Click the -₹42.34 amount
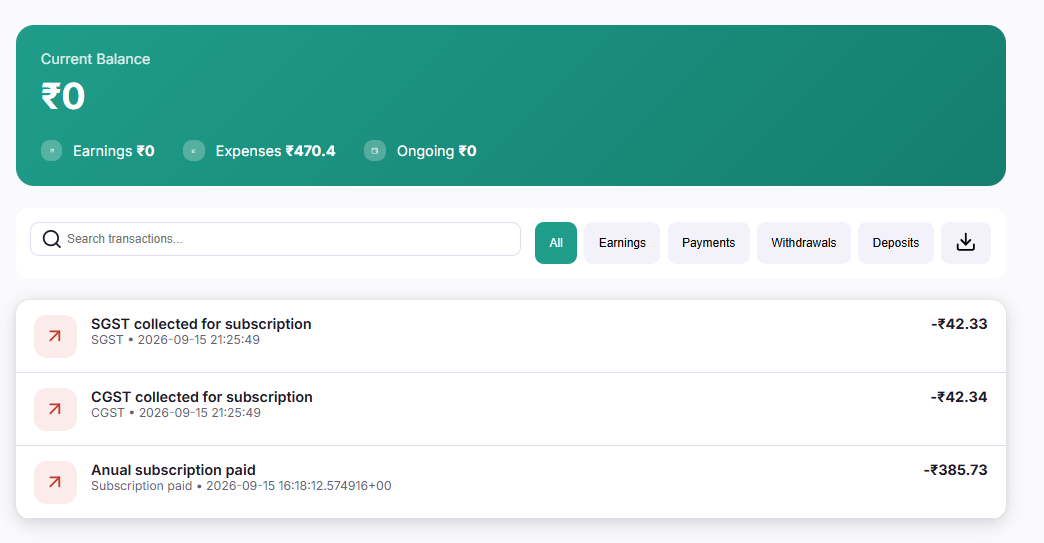 (959, 397)
